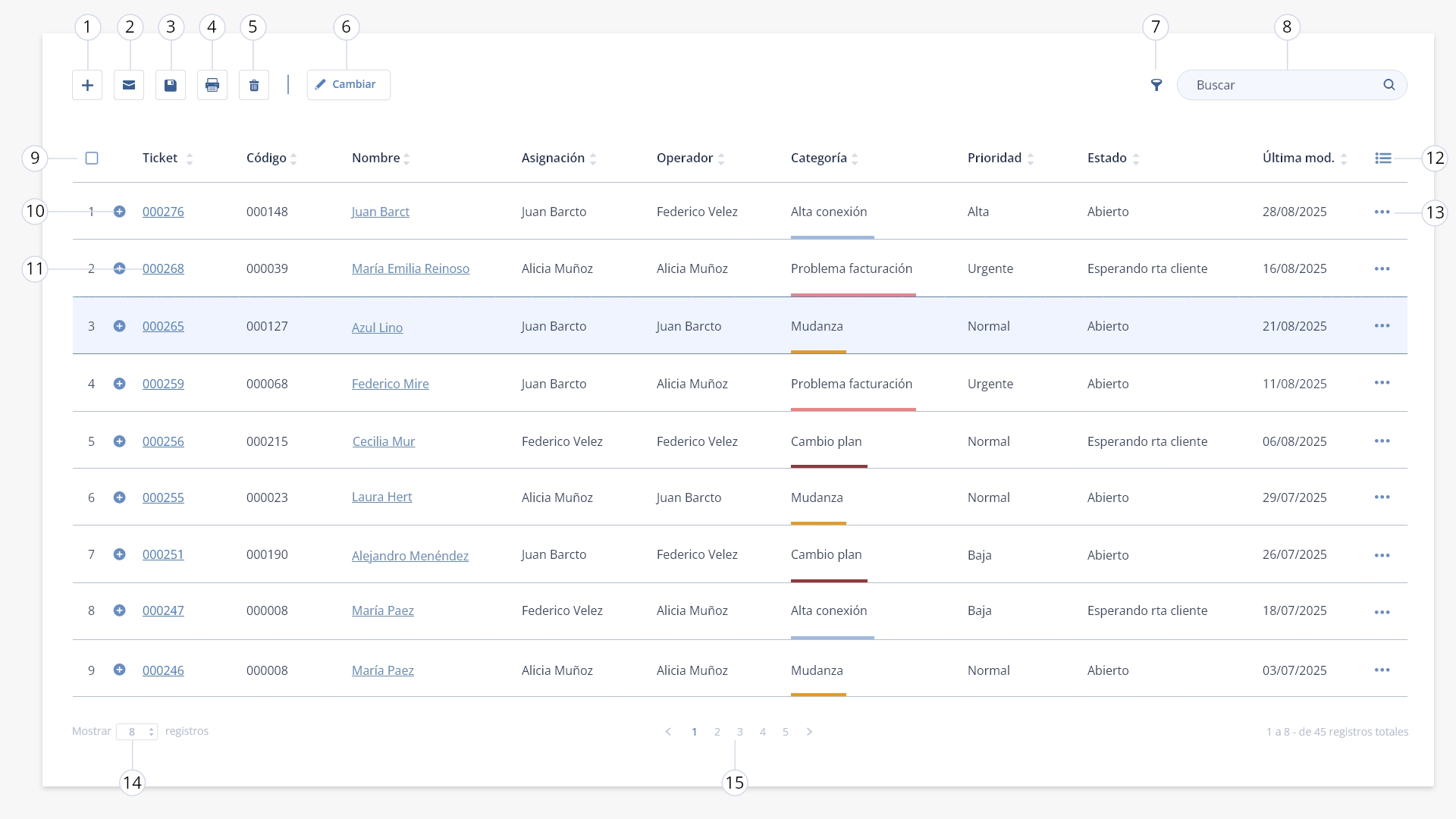Open María Emilia Reinoso name link
The image size is (1456, 819).
click(410, 268)
